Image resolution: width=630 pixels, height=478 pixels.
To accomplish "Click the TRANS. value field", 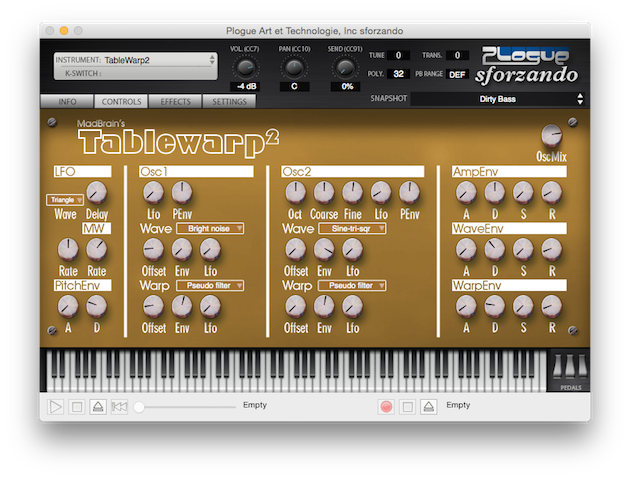I will coord(457,55).
